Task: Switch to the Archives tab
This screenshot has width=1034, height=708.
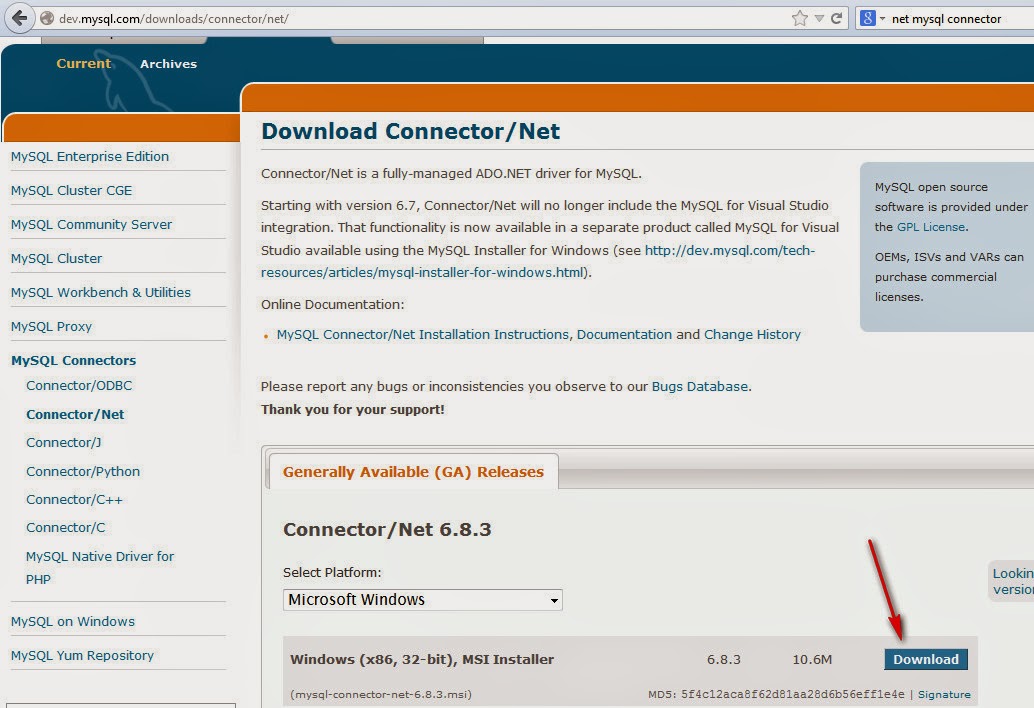Action: point(168,64)
